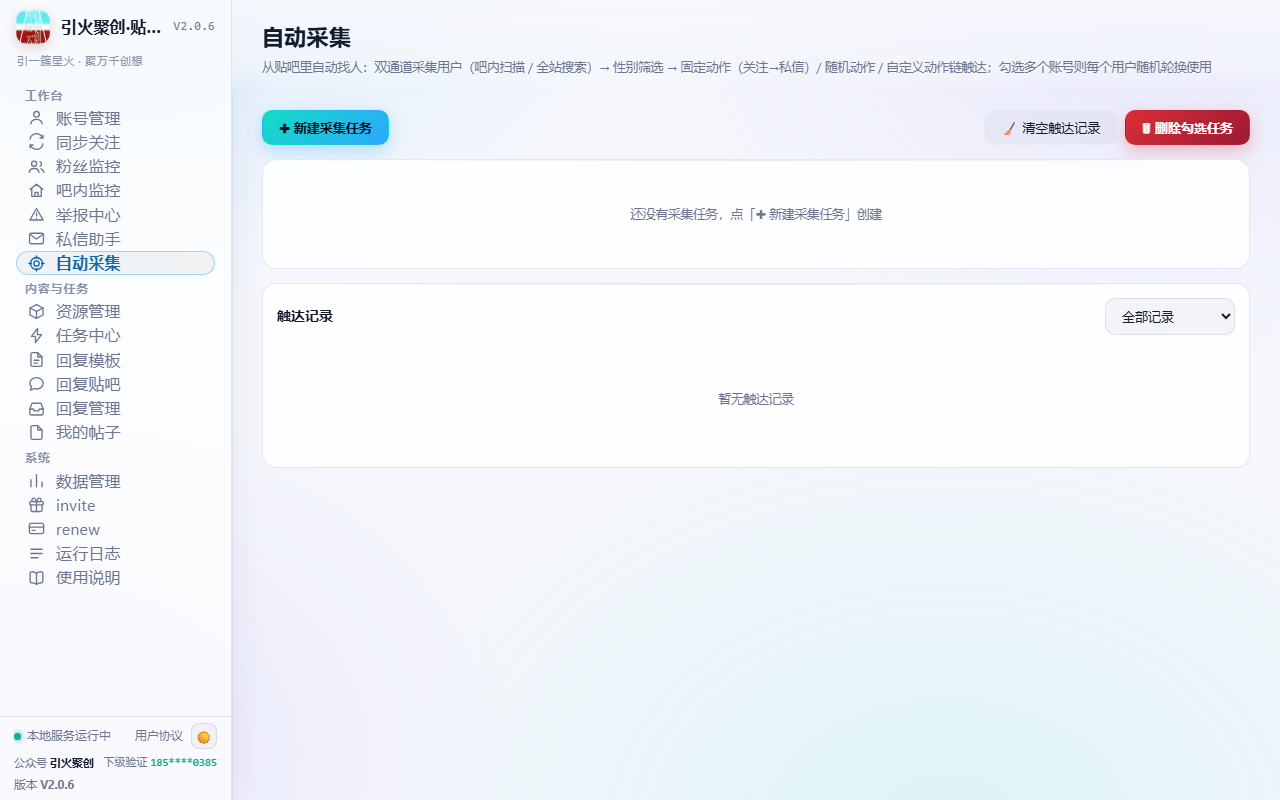Image resolution: width=1280 pixels, height=800 pixels.
Task: Click the 我的帖子 file icon
Action: (37, 432)
